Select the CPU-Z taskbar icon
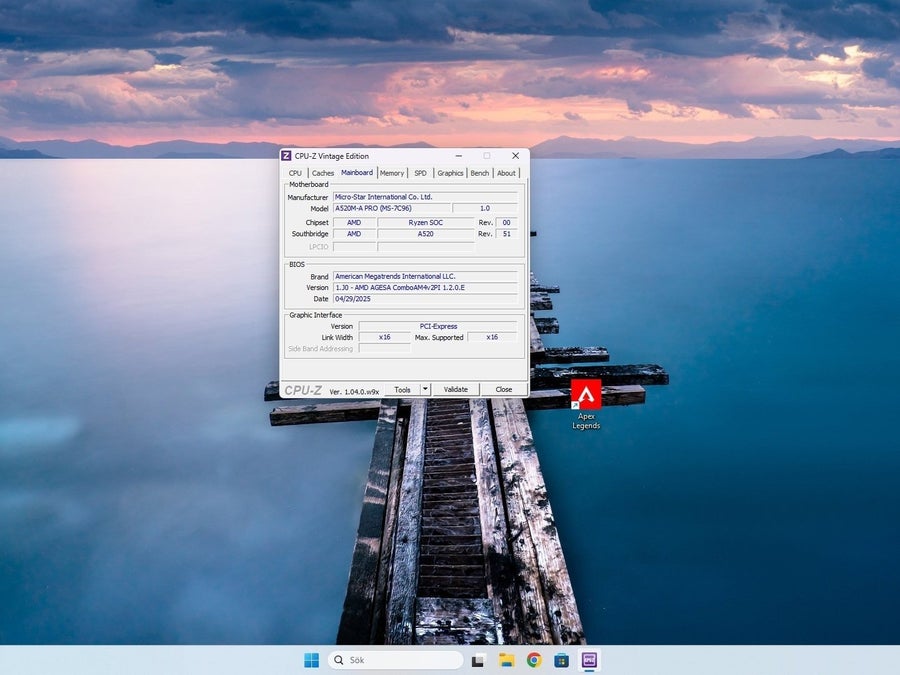The width and height of the screenshot is (900, 675). pyautogui.click(x=589, y=660)
